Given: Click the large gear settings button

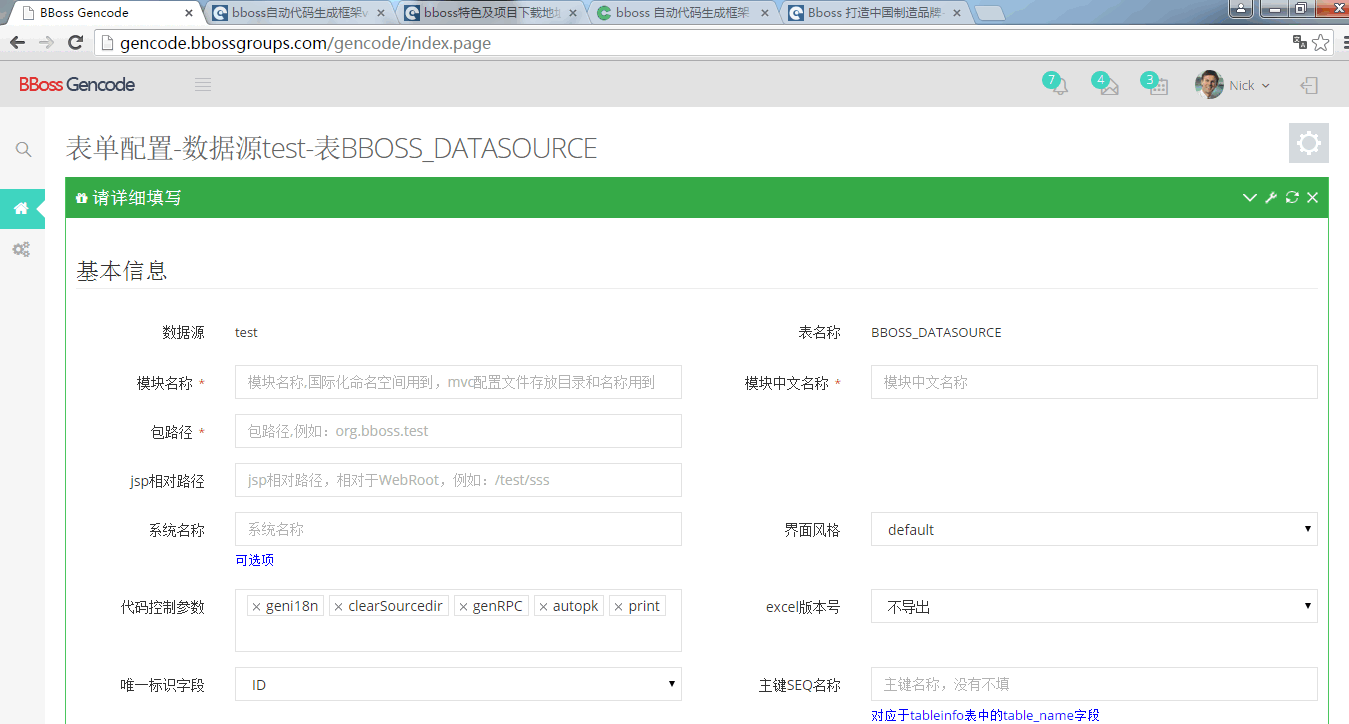Looking at the screenshot, I should [1308, 143].
